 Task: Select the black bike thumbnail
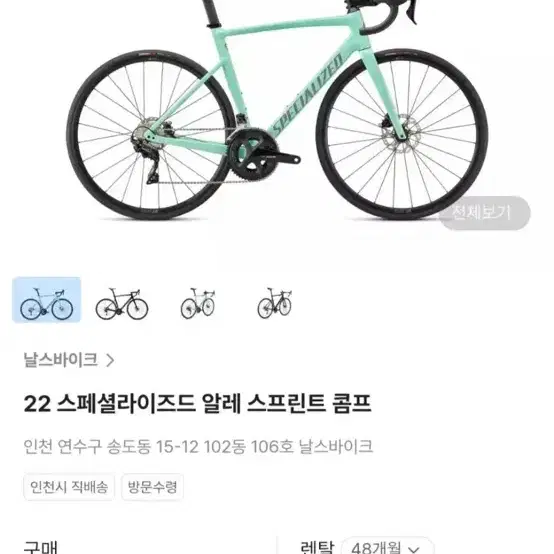122,303
